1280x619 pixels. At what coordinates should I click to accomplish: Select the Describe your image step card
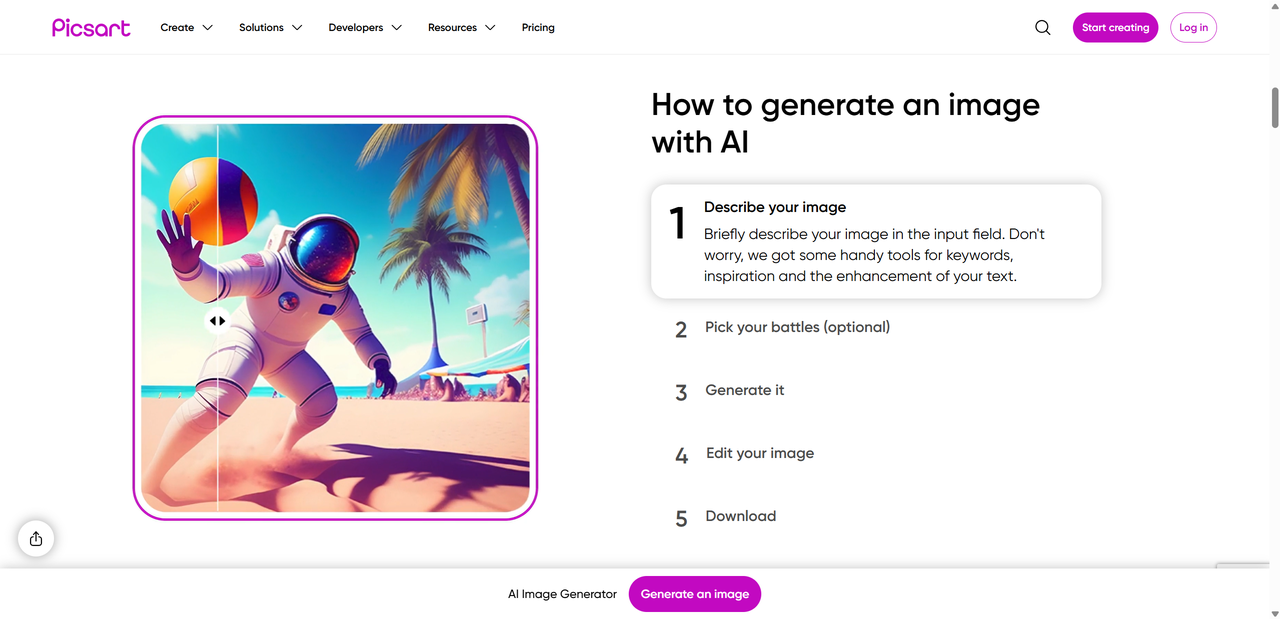click(x=875, y=241)
